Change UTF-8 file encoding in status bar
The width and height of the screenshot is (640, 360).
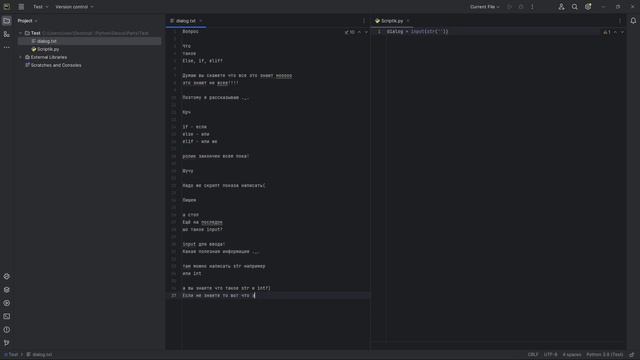point(550,355)
